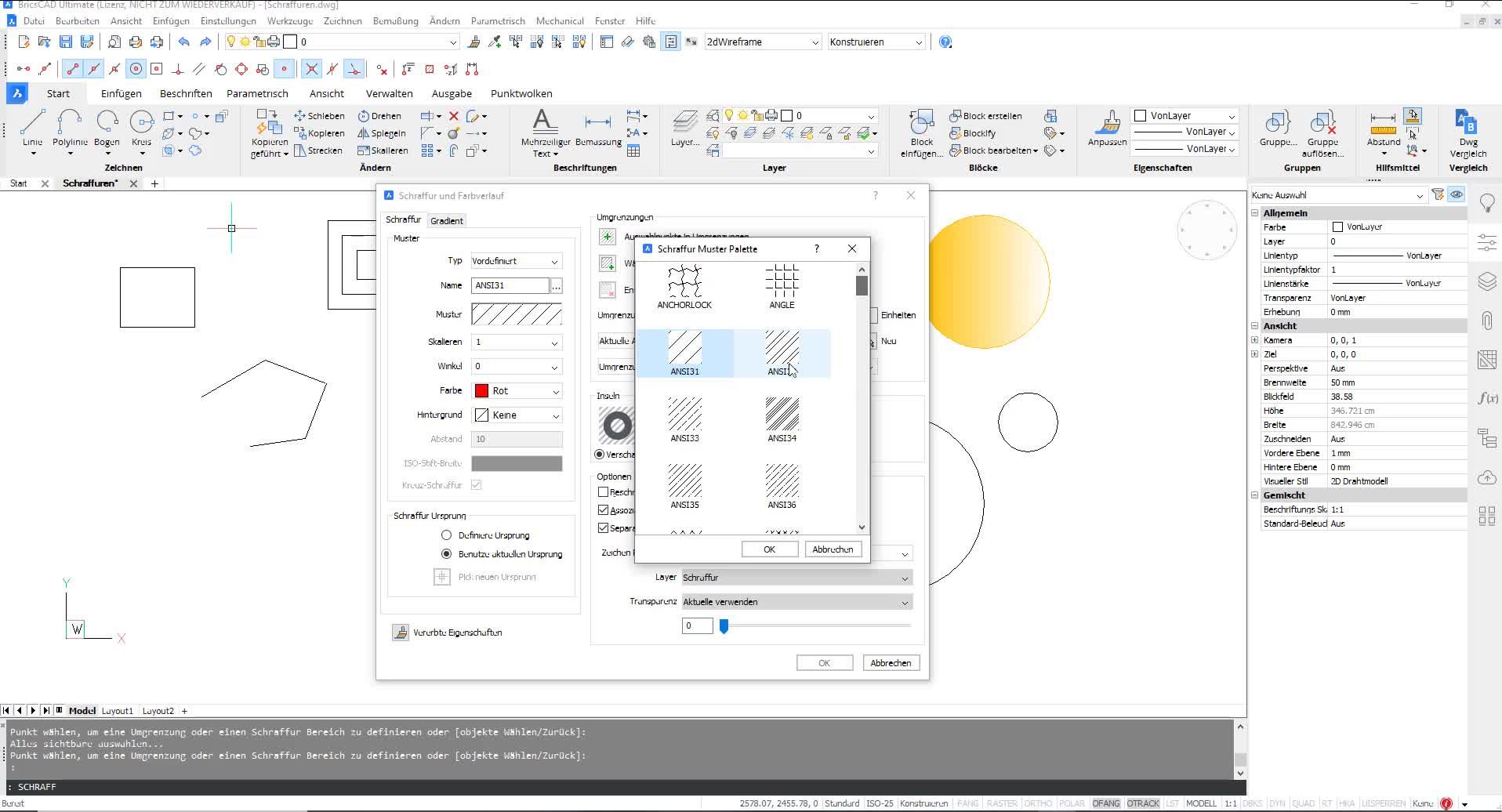1502x812 pixels.
Task: Click Abbrechen in the Schraffur dialog
Action: pyautogui.click(x=891, y=663)
